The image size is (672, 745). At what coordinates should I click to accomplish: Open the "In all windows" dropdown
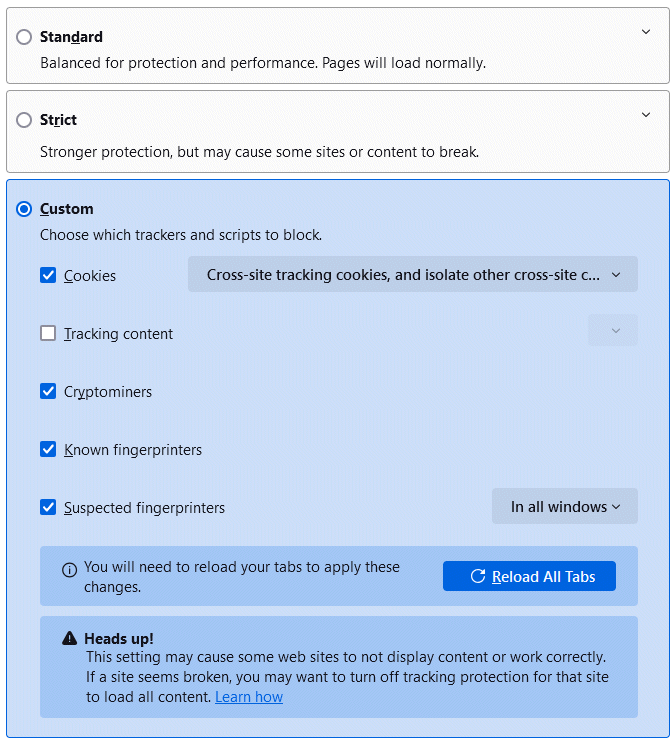(x=564, y=507)
